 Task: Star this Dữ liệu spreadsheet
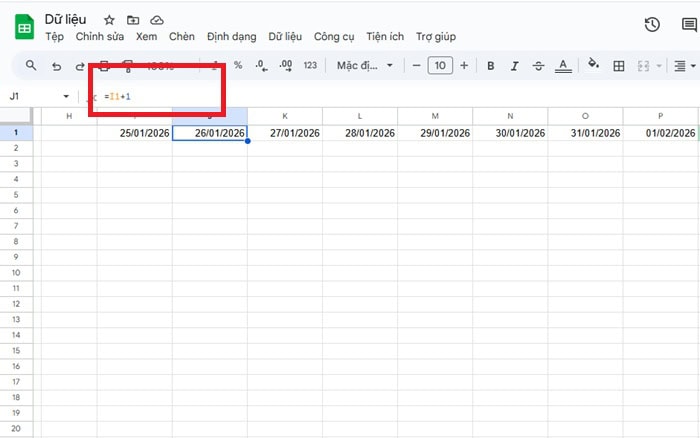point(108,20)
